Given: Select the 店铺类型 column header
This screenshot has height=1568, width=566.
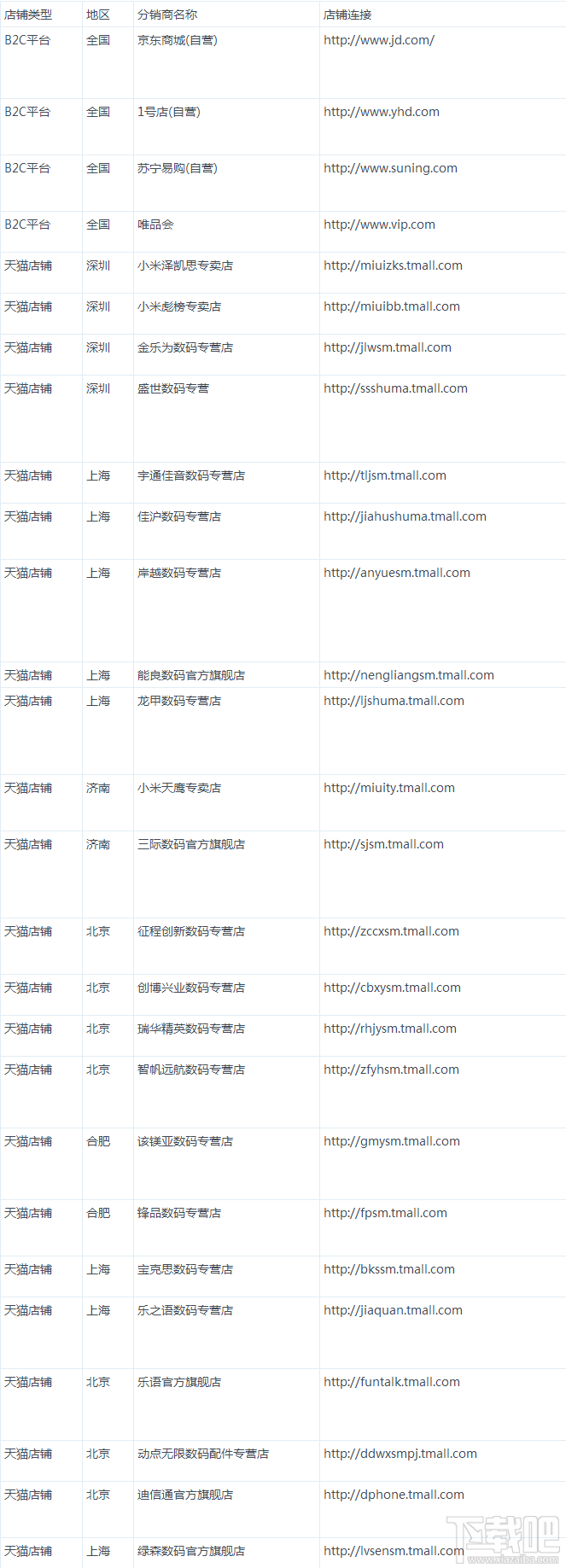Looking at the screenshot, I should click(28, 15).
